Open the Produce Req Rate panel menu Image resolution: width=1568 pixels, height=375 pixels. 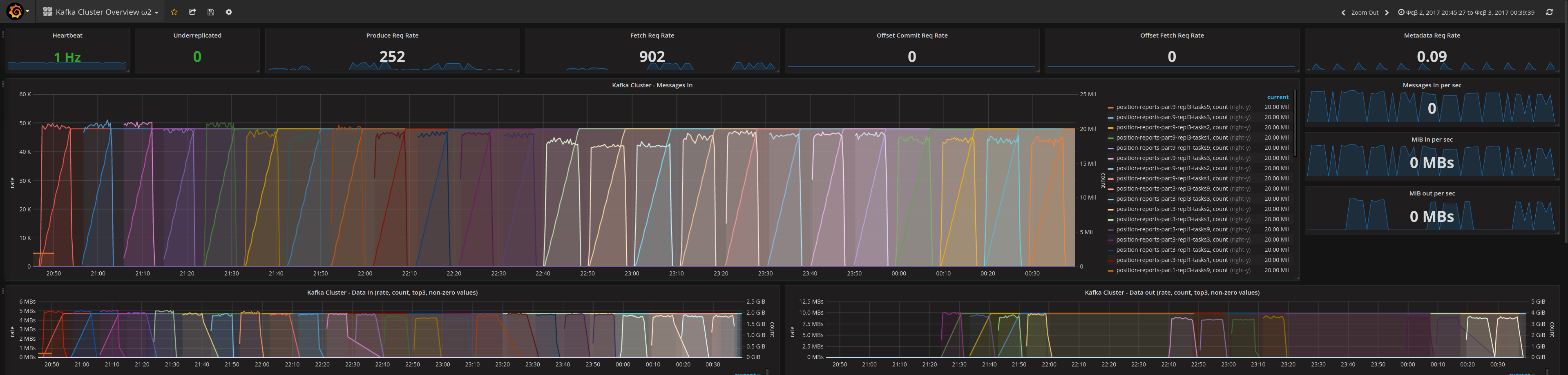392,35
